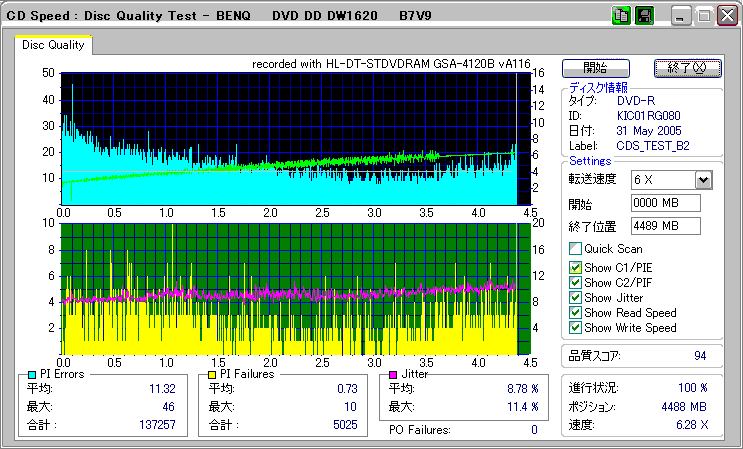This screenshot has height=449, width=743.
Task: Click the maximize window button
Action: (x=704, y=16)
